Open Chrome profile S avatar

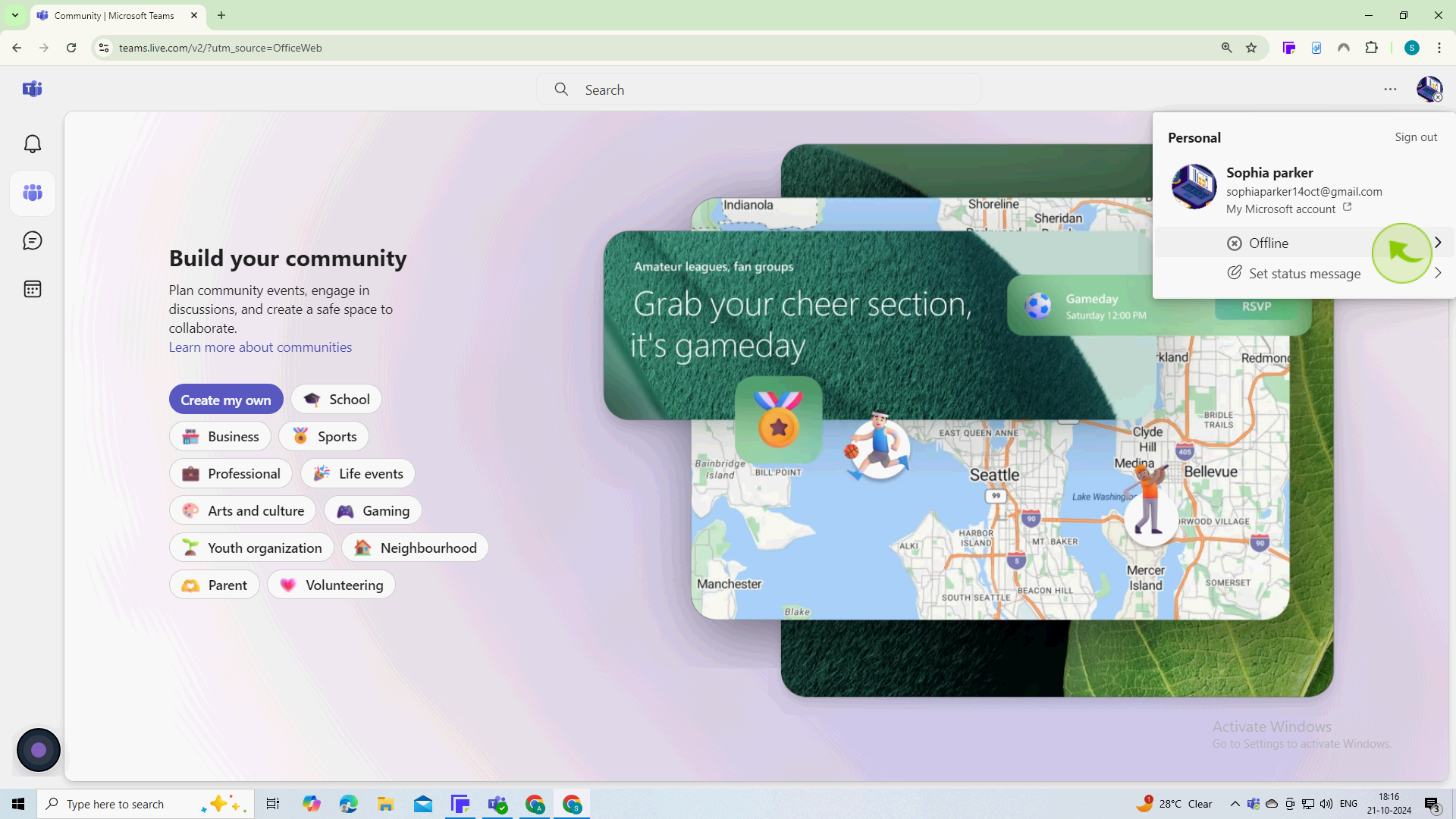pos(1412,48)
